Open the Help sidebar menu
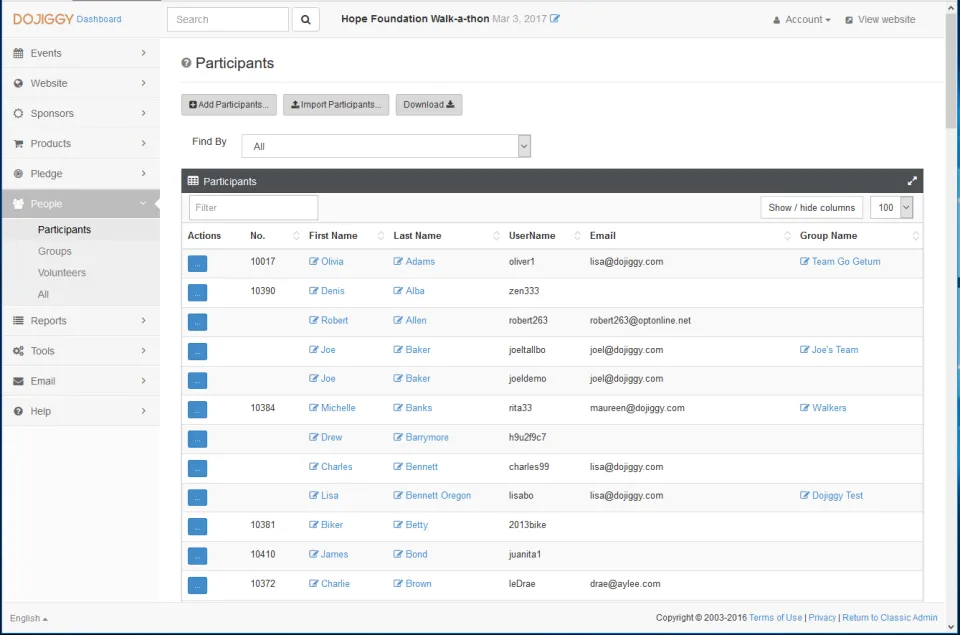This screenshot has width=960, height=635. [x=80, y=411]
